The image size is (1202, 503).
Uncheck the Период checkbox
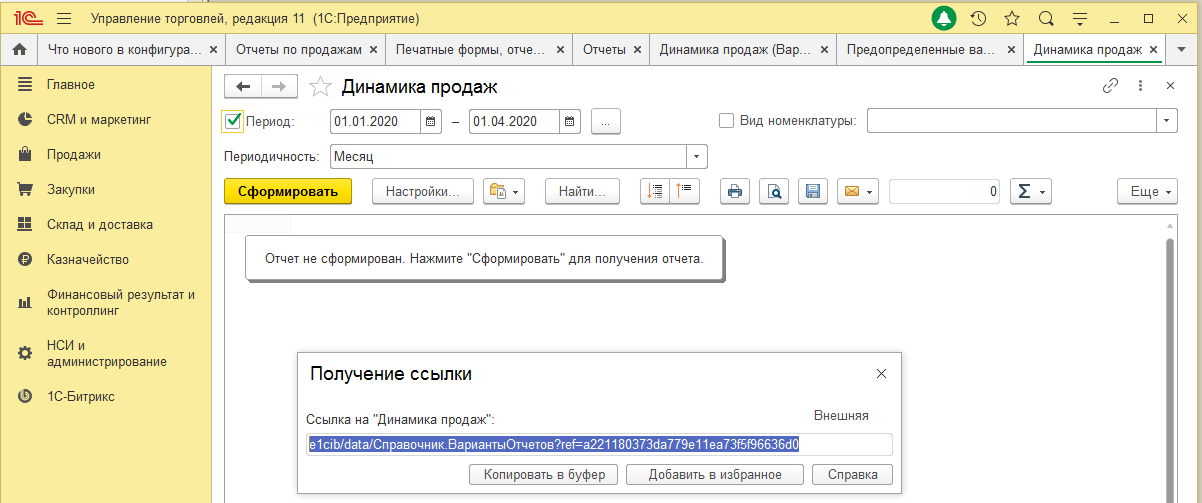233,121
